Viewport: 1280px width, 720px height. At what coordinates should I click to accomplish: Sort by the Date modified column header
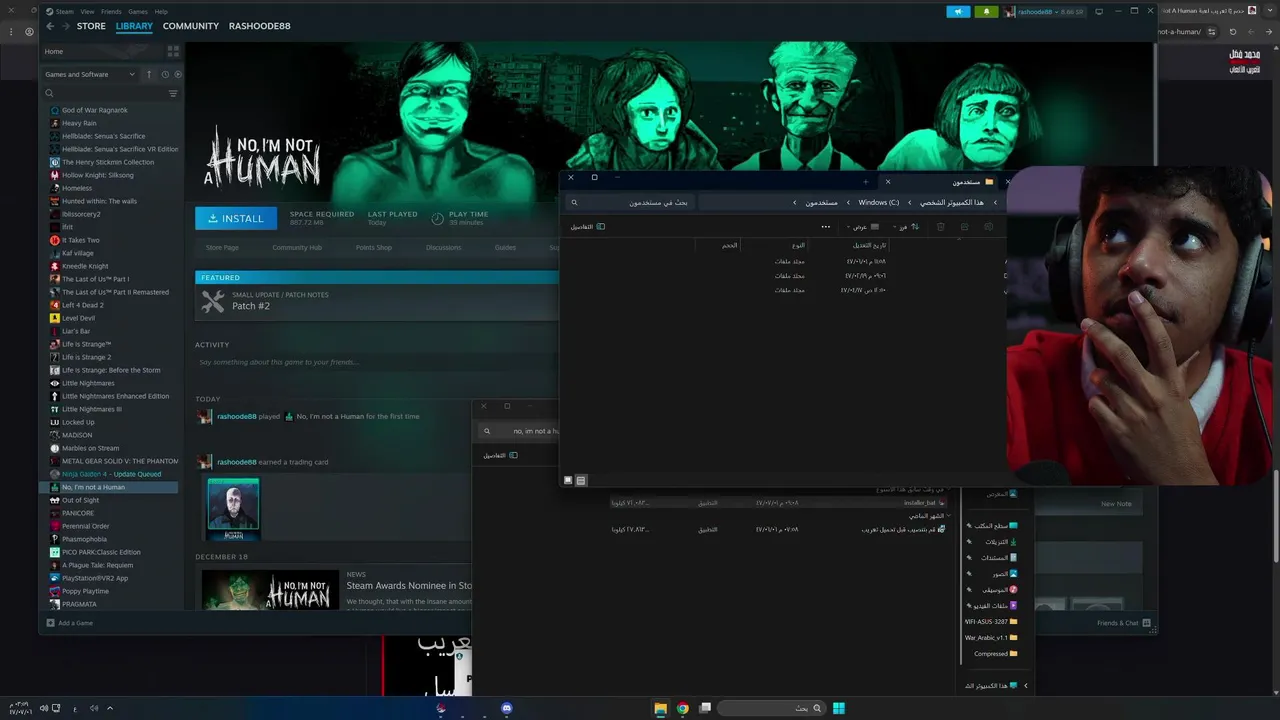869,245
